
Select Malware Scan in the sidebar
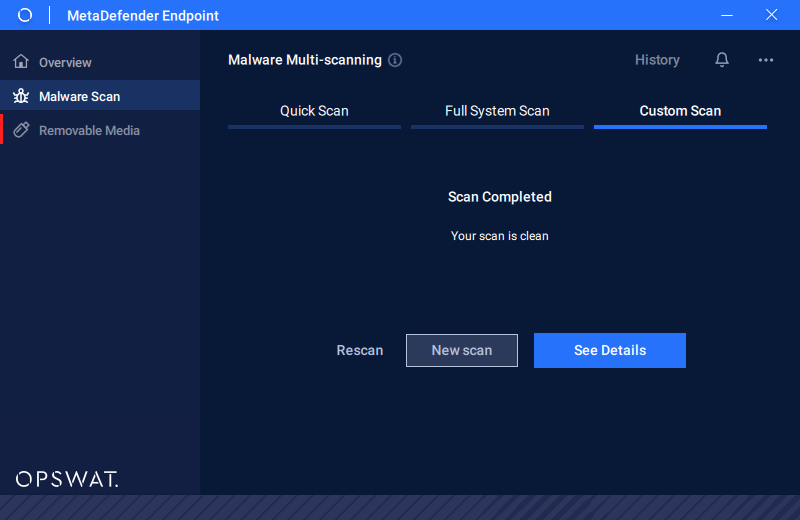100,95
